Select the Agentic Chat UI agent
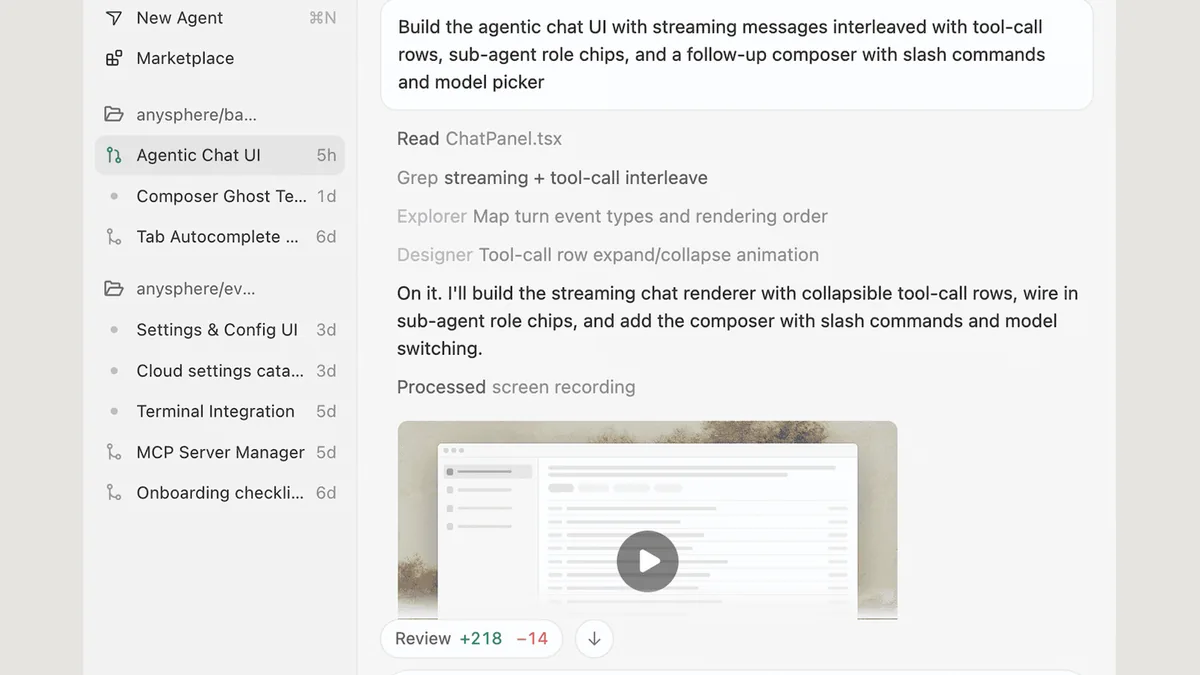1200x675 pixels. (x=220, y=155)
